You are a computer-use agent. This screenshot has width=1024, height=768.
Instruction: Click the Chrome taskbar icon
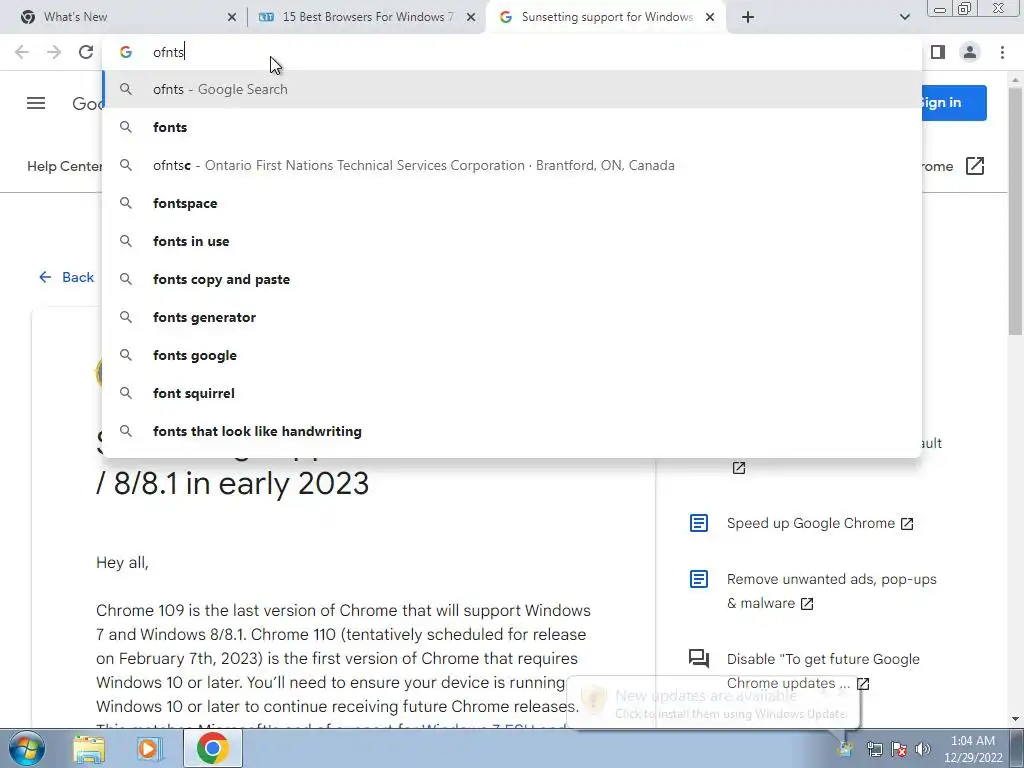click(x=213, y=748)
